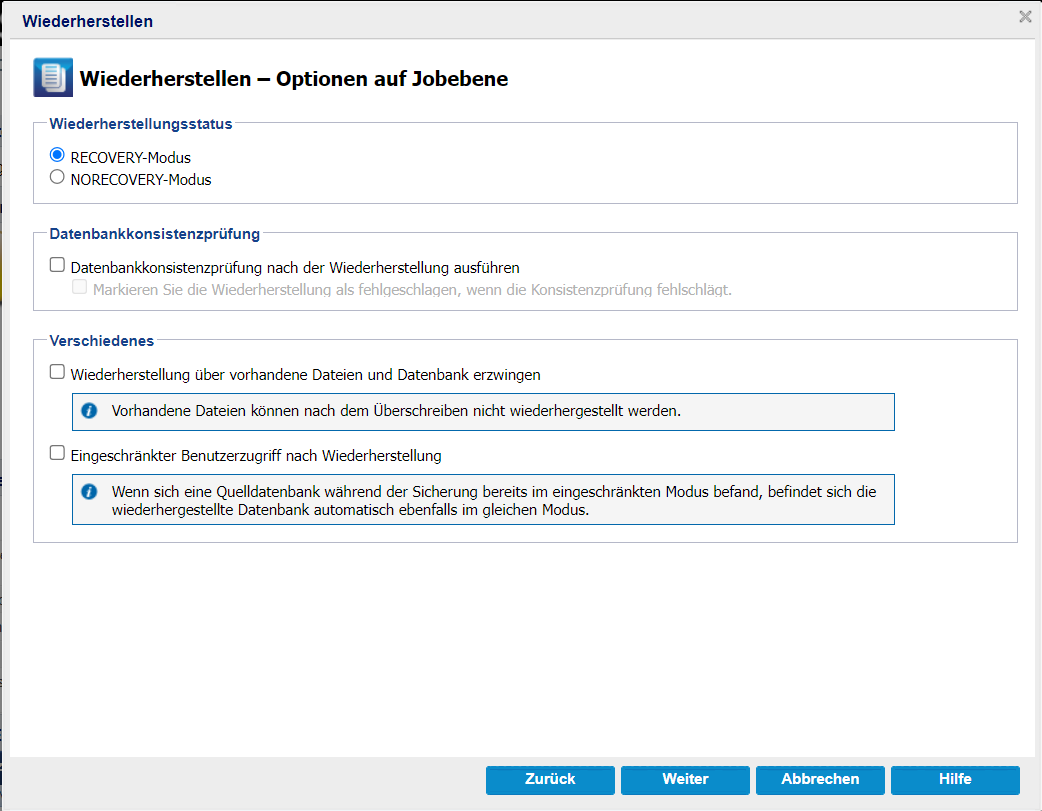Click the 'Optionen auf Jobebene' heading
Screen dimensions: 1042x811
coord(294,79)
